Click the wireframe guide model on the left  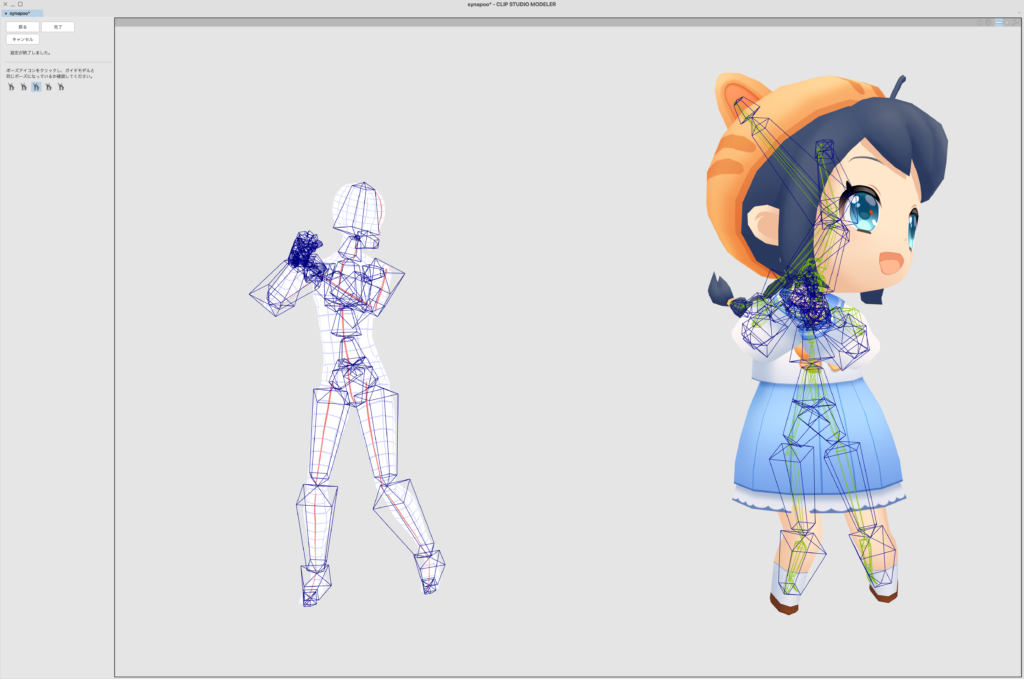[346, 392]
